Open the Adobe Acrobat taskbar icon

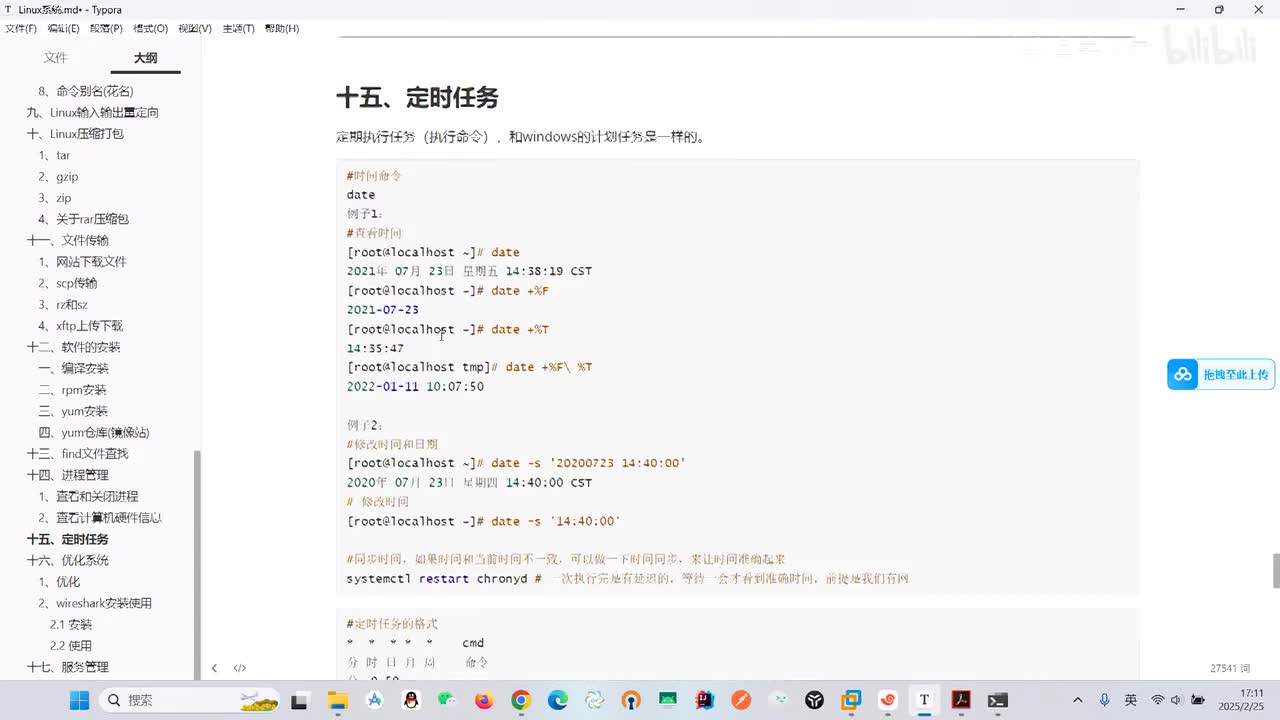pos(961,700)
